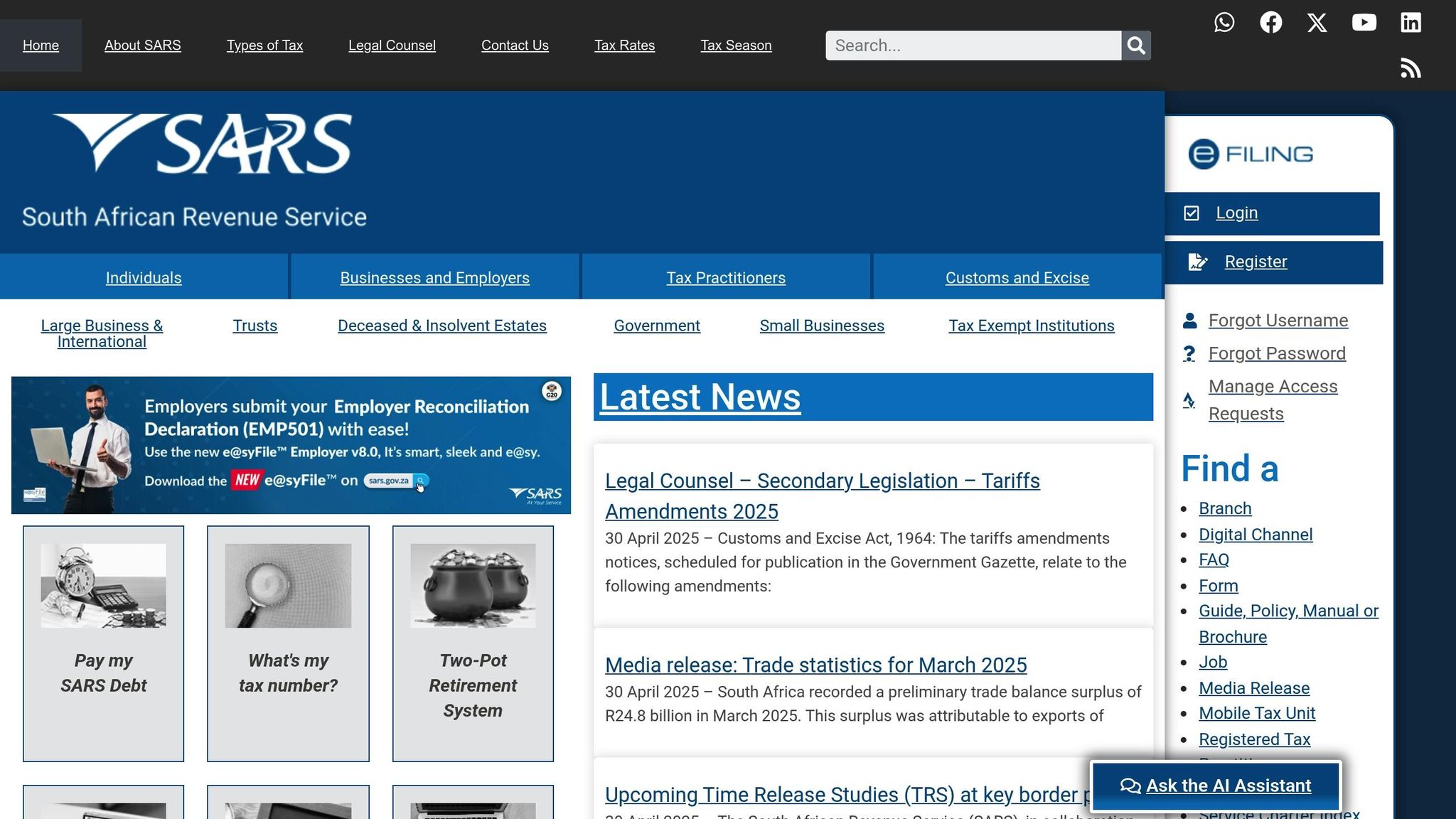
Task: Open the Form link
Action: click(x=1219, y=586)
